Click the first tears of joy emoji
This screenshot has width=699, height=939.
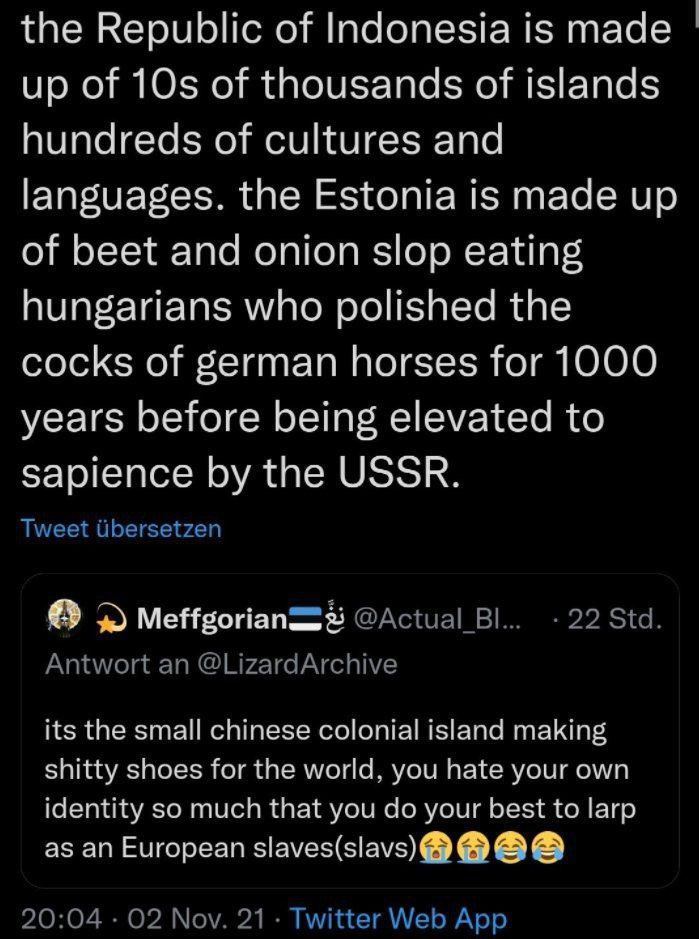pos(510,849)
